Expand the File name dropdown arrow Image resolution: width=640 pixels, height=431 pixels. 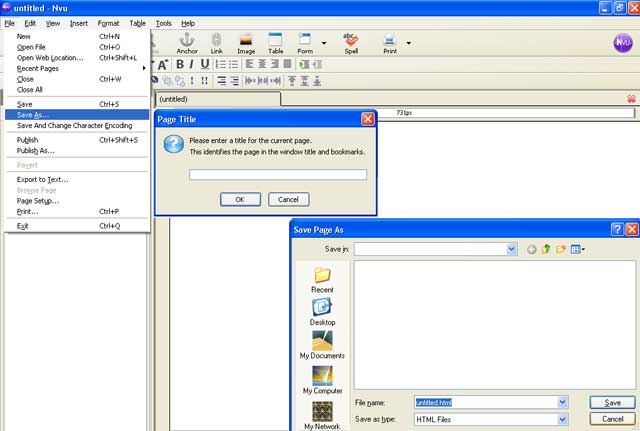[x=562, y=402]
